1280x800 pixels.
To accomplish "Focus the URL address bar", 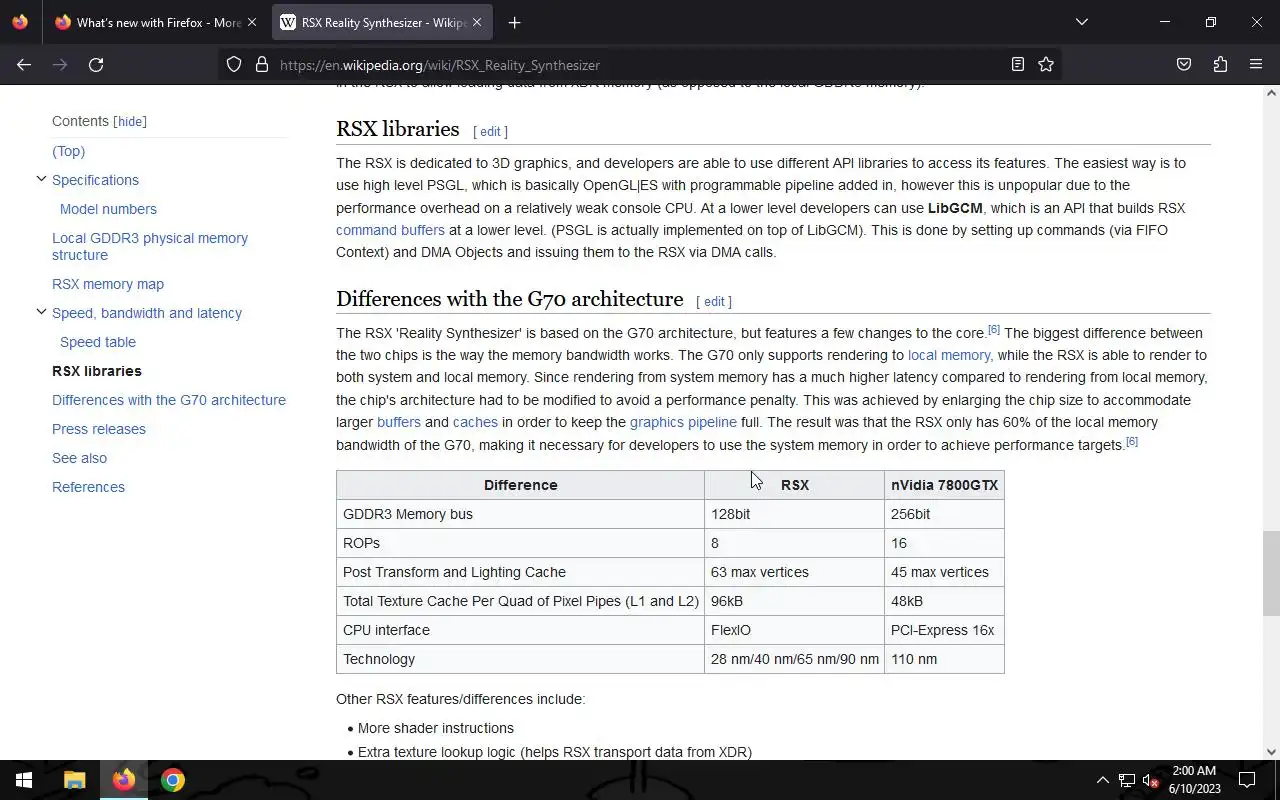I will point(640,65).
